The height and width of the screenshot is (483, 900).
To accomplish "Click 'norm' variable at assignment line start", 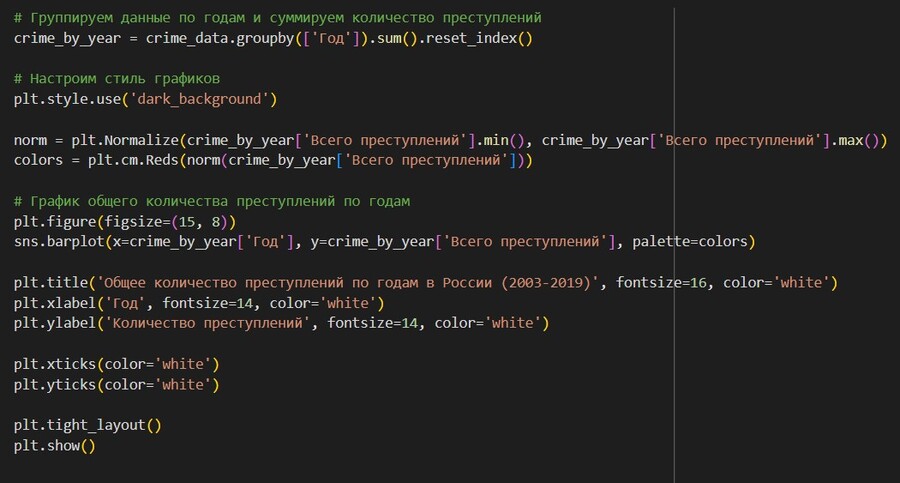I will tap(30, 140).
